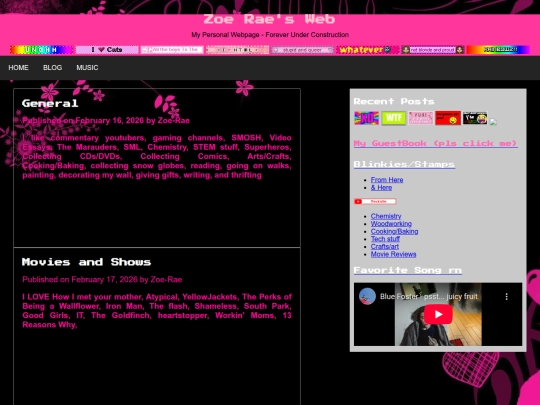Open the BLOG navigation item
The width and height of the screenshot is (540, 405).
coord(52,68)
